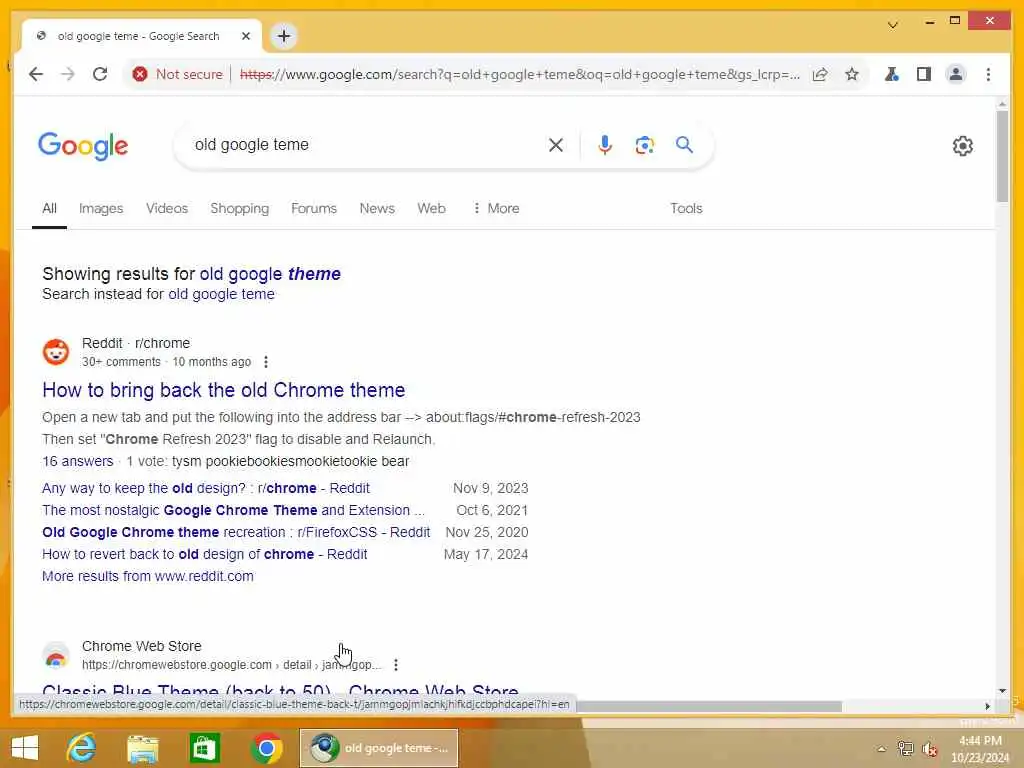The width and height of the screenshot is (1024, 768).
Task: Click the address bar URL
Action: coord(519,74)
